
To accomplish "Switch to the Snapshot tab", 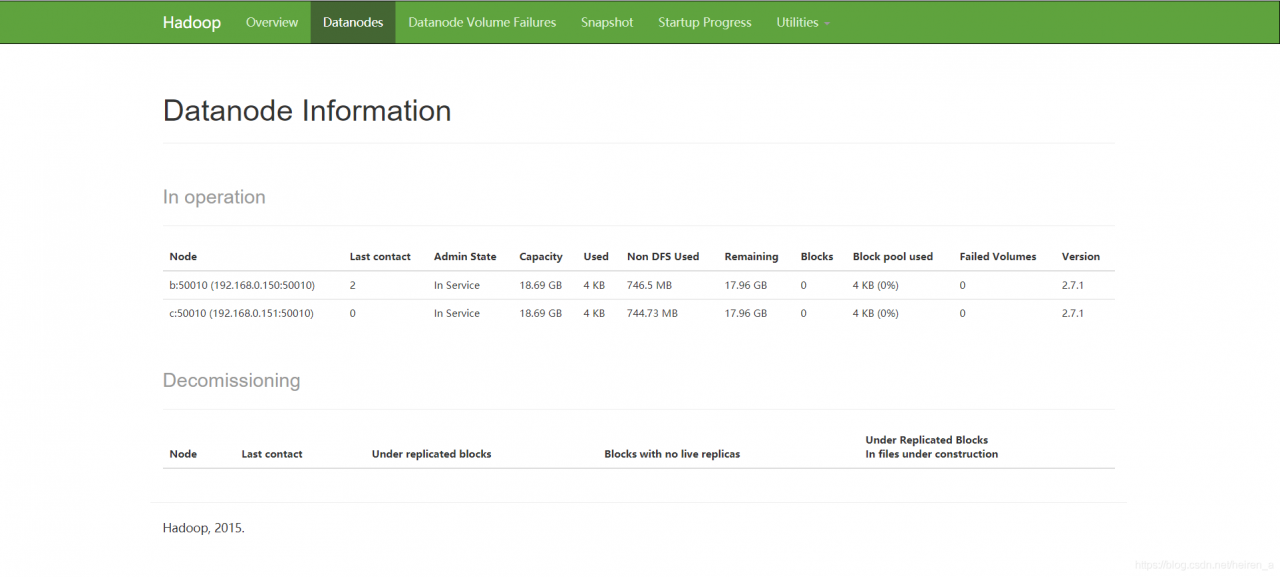I will point(607,22).
